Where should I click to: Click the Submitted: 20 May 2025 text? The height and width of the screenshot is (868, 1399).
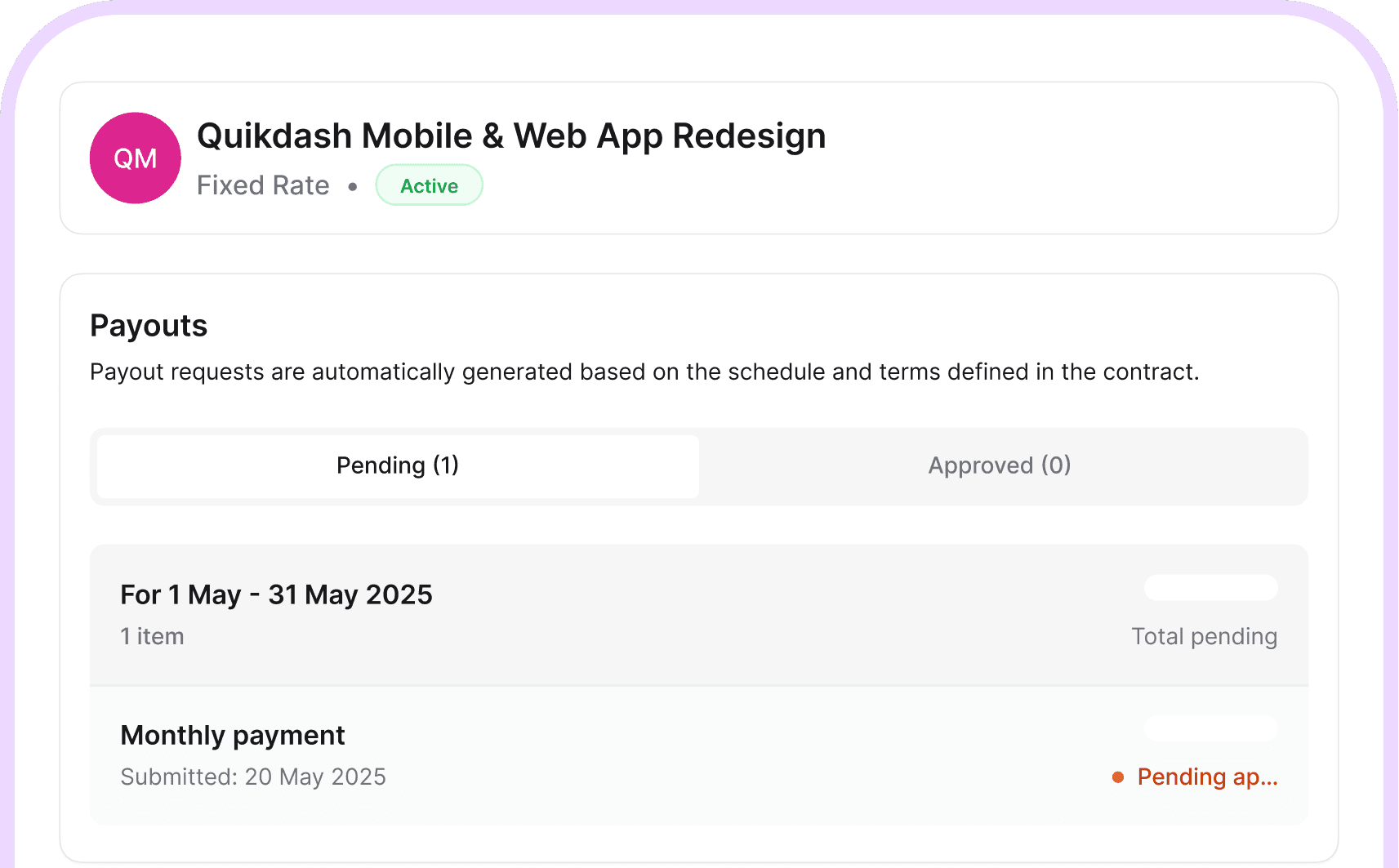click(x=253, y=777)
